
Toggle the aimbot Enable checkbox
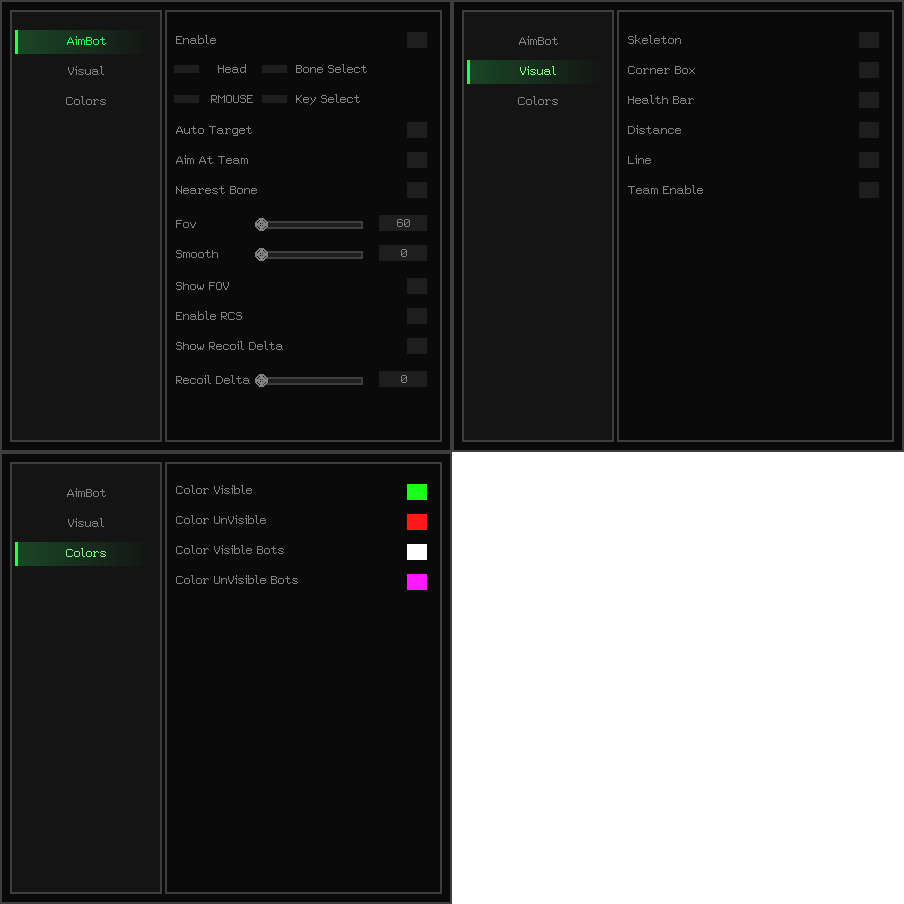click(416, 40)
